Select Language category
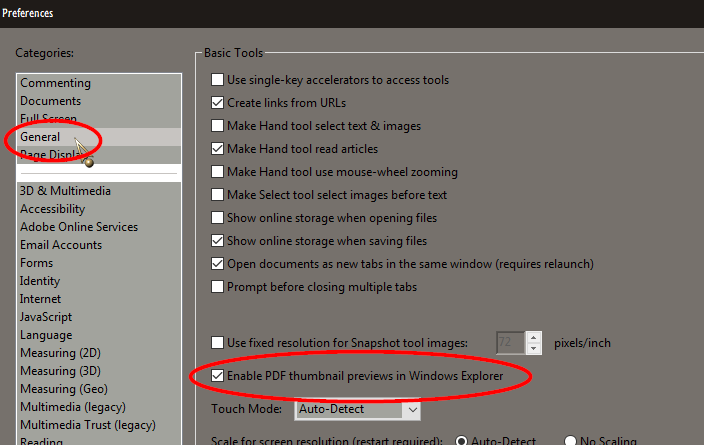The image size is (704, 445). coord(99,335)
